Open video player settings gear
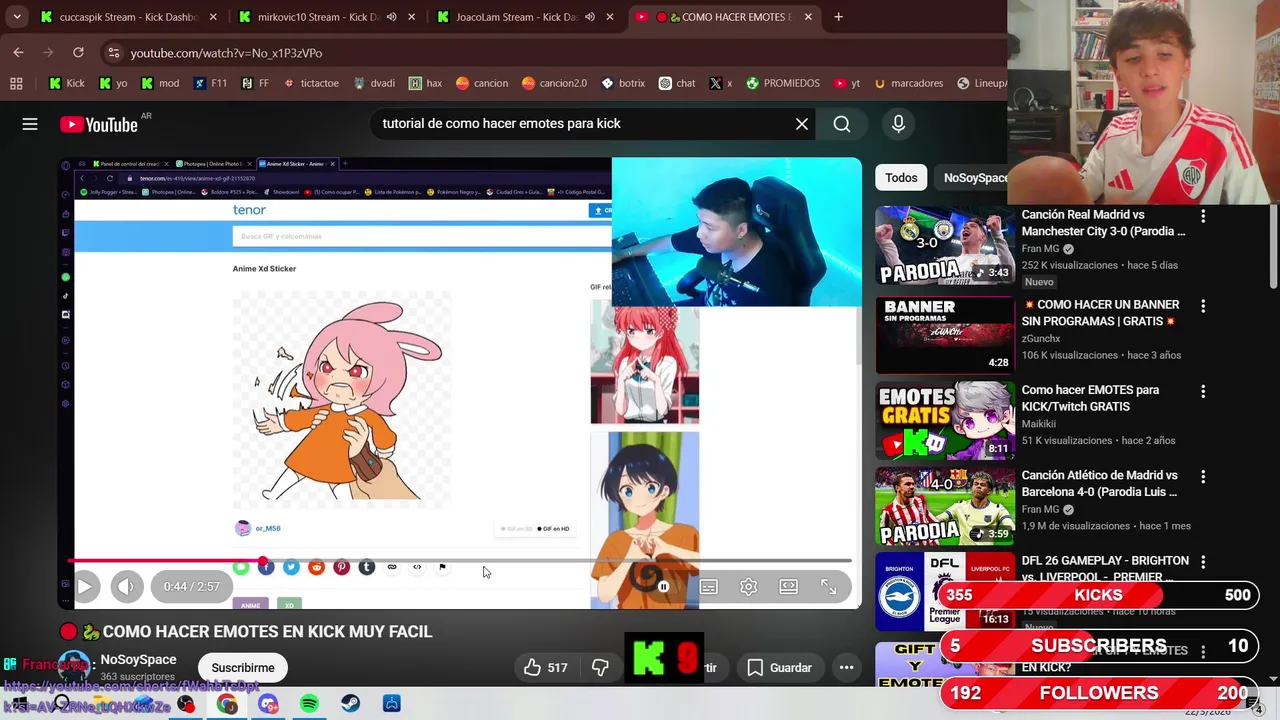 pos(748,587)
